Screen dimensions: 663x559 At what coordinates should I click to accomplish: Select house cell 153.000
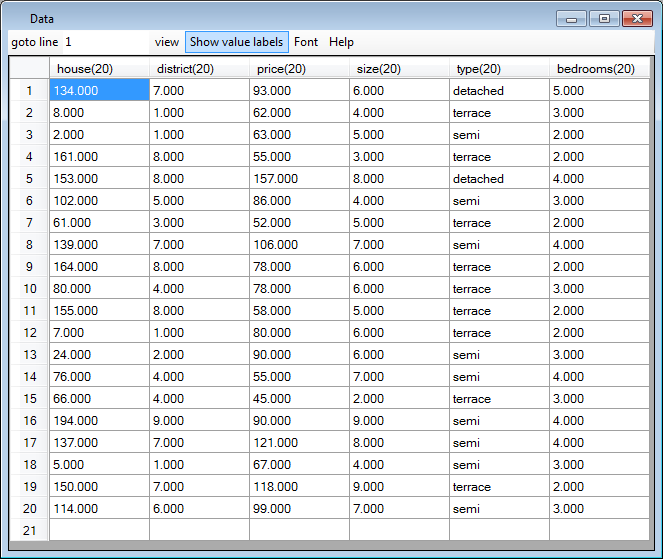click(x=99, y=178)
